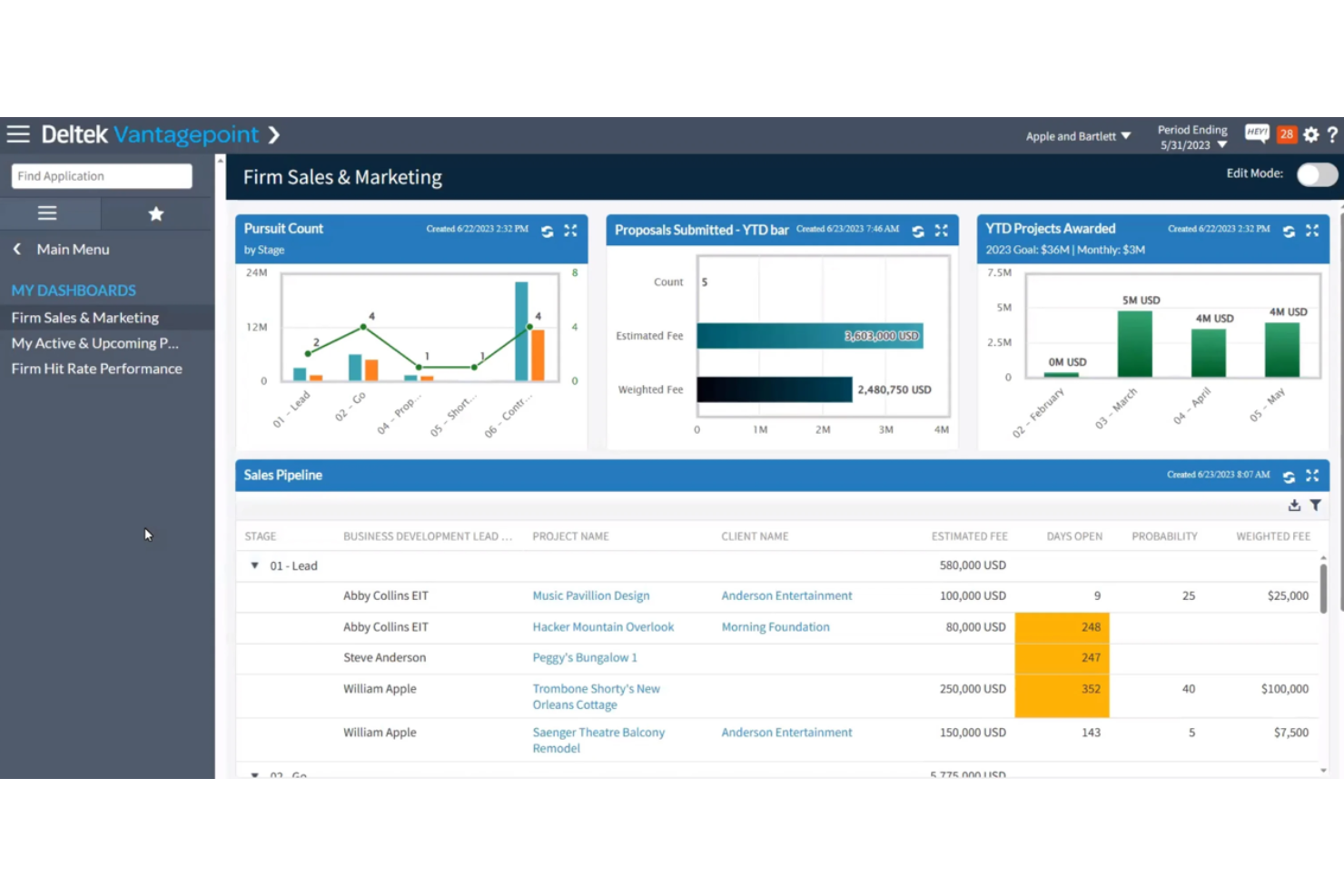This screenshot has height=896, width=1344.
Task: Click orange highlighted 248 days open cell
Action: point(1062,627)
